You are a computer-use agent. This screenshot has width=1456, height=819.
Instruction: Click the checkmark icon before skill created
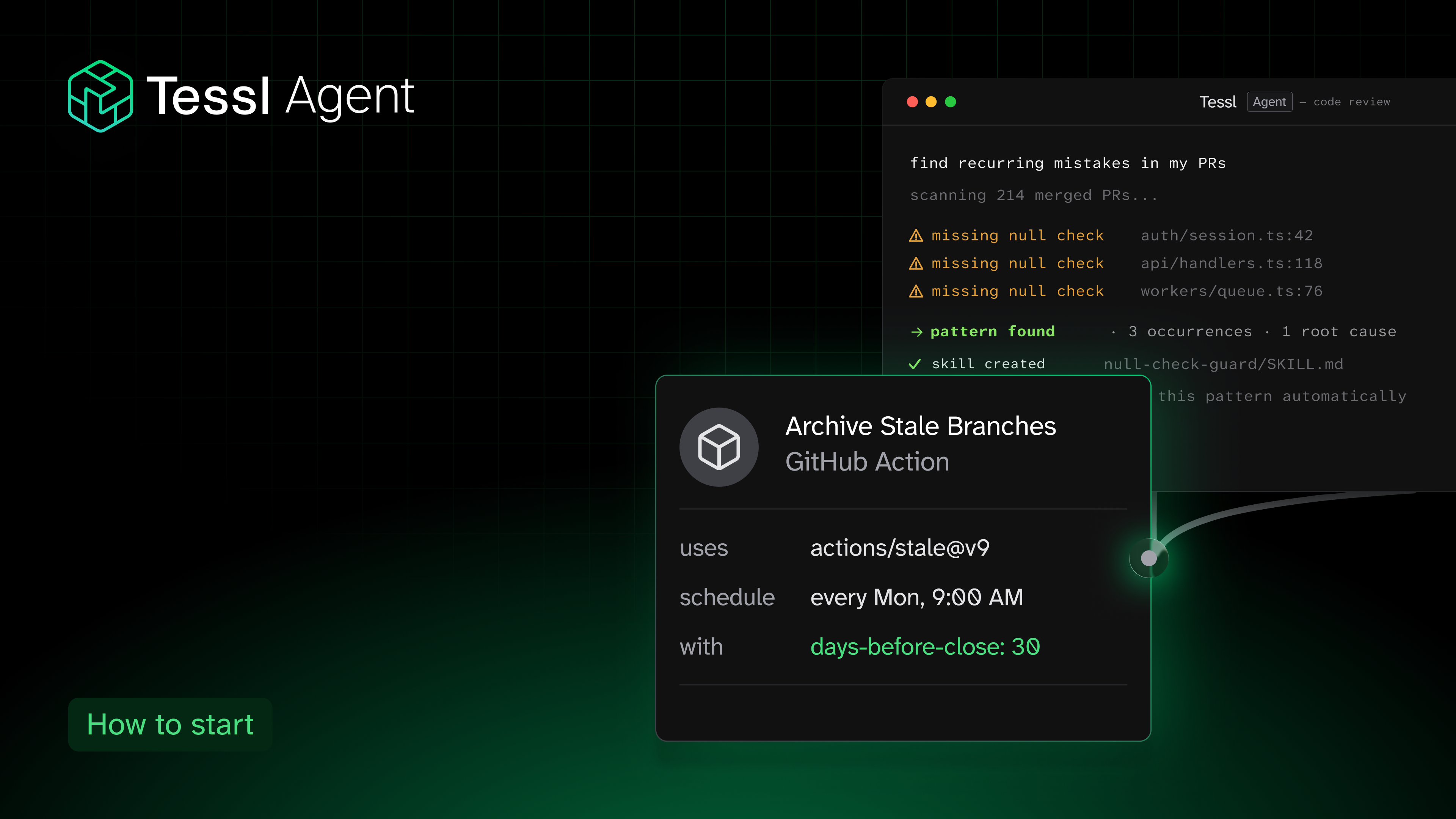tap(915, 364)
